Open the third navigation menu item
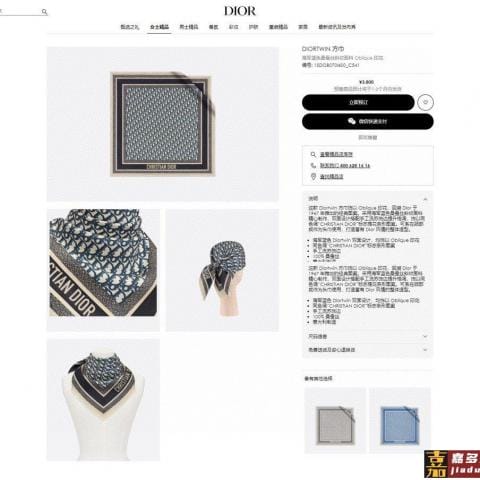The width and height of the screenshot is (480, 480). click(x=189, y=27)
